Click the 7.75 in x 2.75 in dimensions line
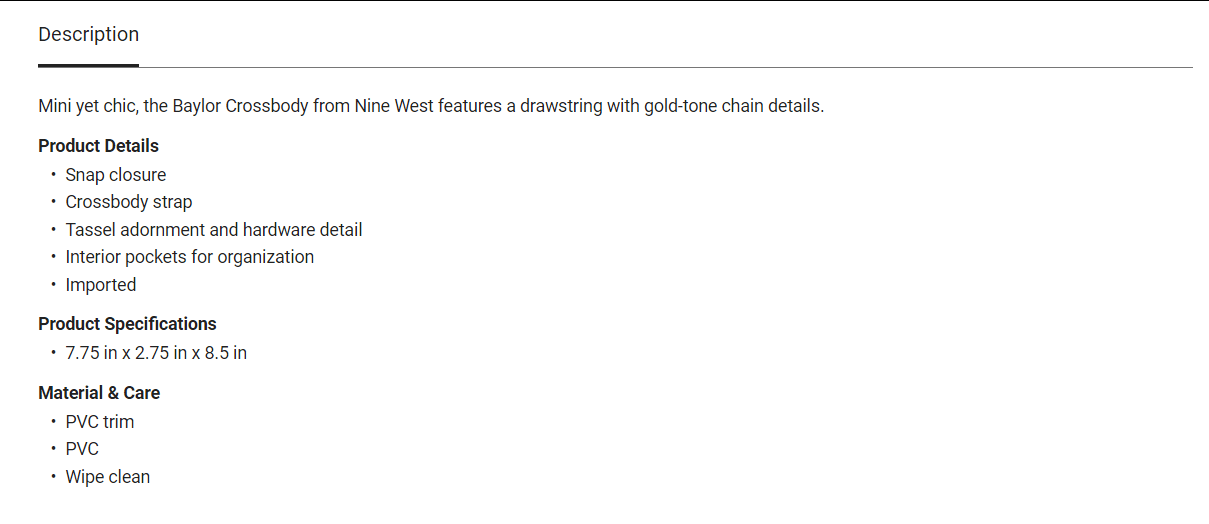This screenshot has width=1209, height=524. point(156,353)
